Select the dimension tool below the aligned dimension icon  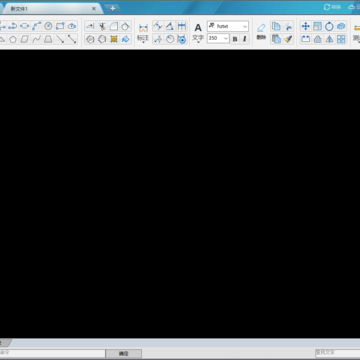pos(158,39)
